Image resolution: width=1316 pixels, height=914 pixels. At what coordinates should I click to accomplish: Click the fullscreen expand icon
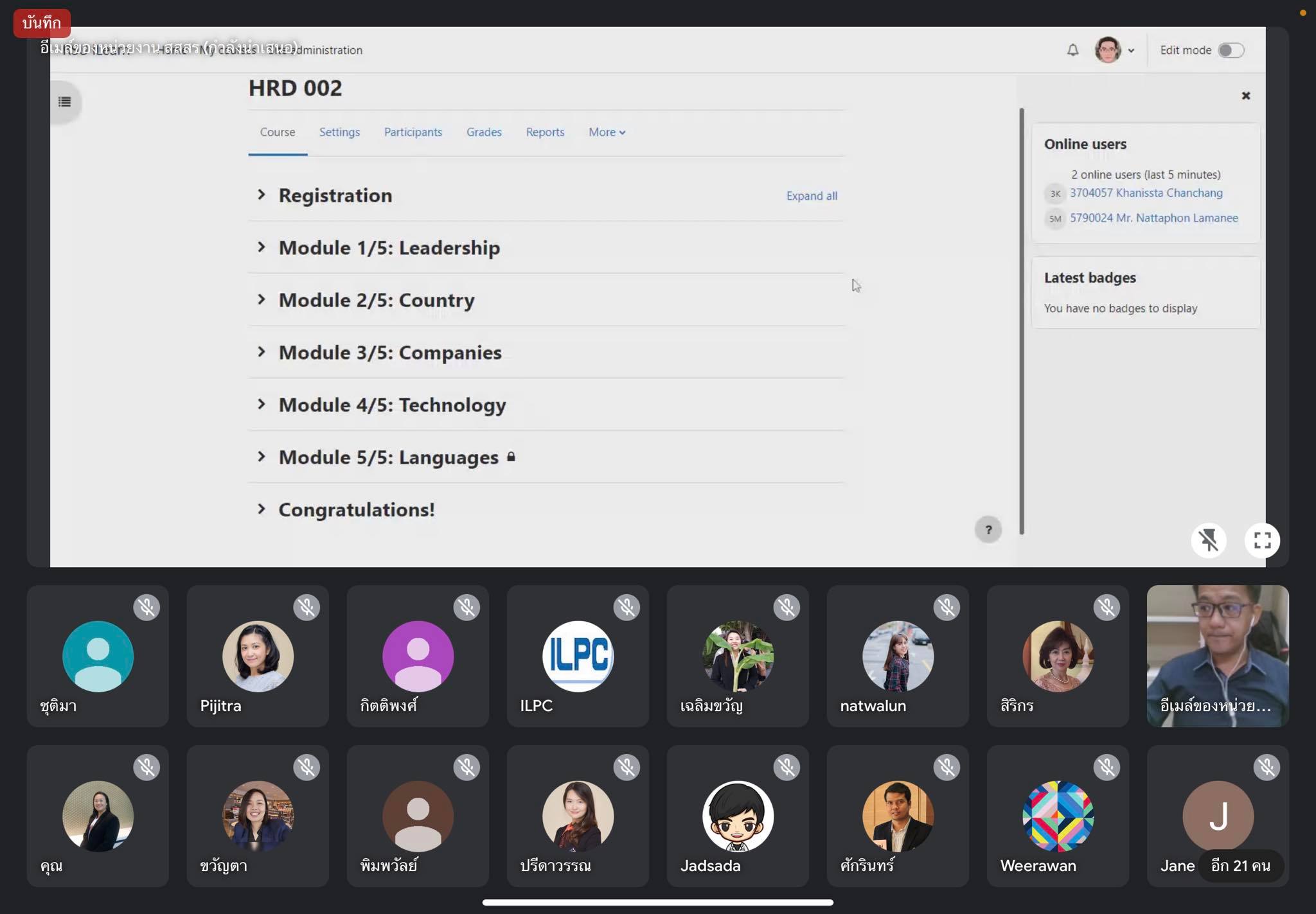1262,540
